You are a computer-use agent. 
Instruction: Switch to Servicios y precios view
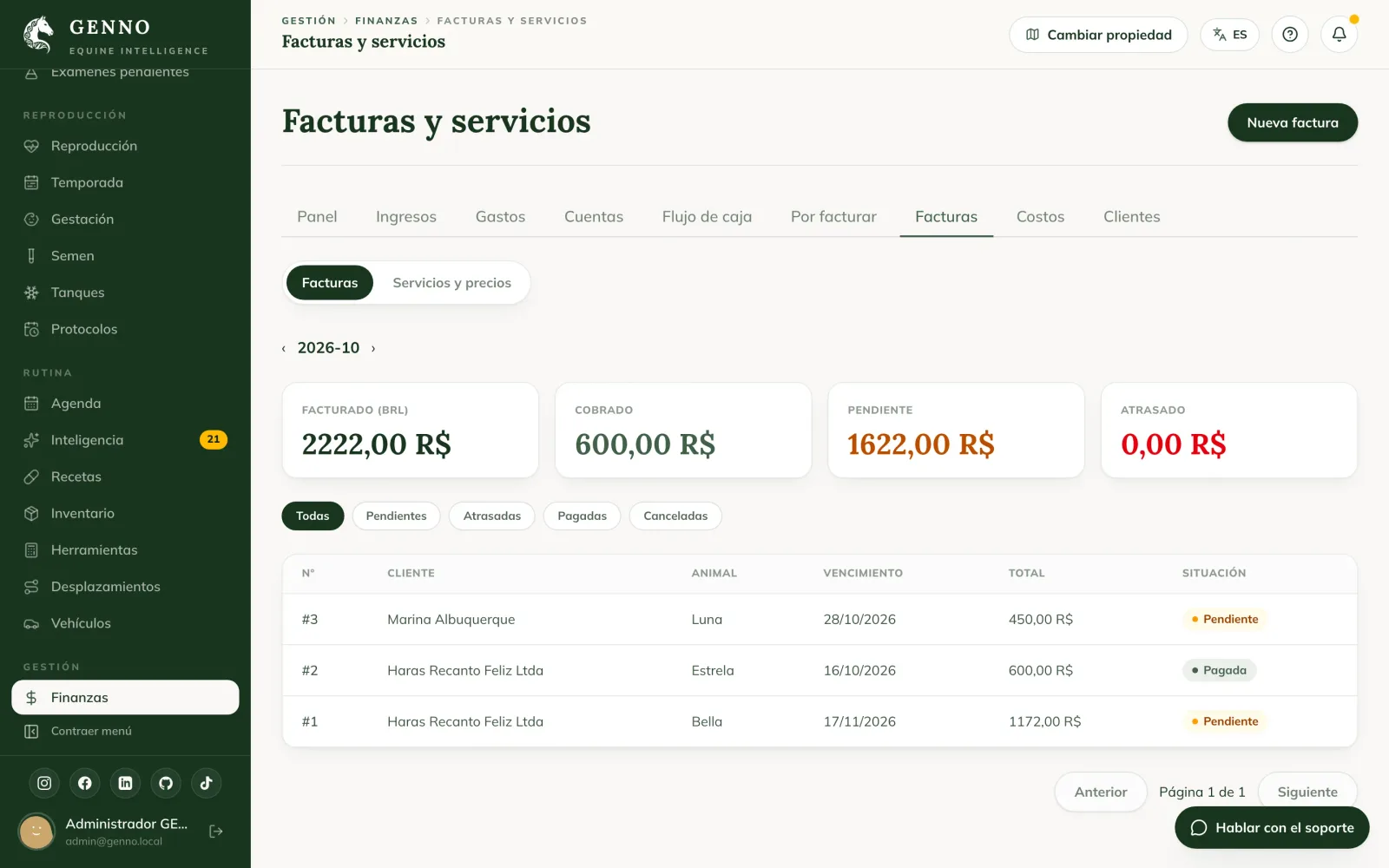click(x=451, y=283)
